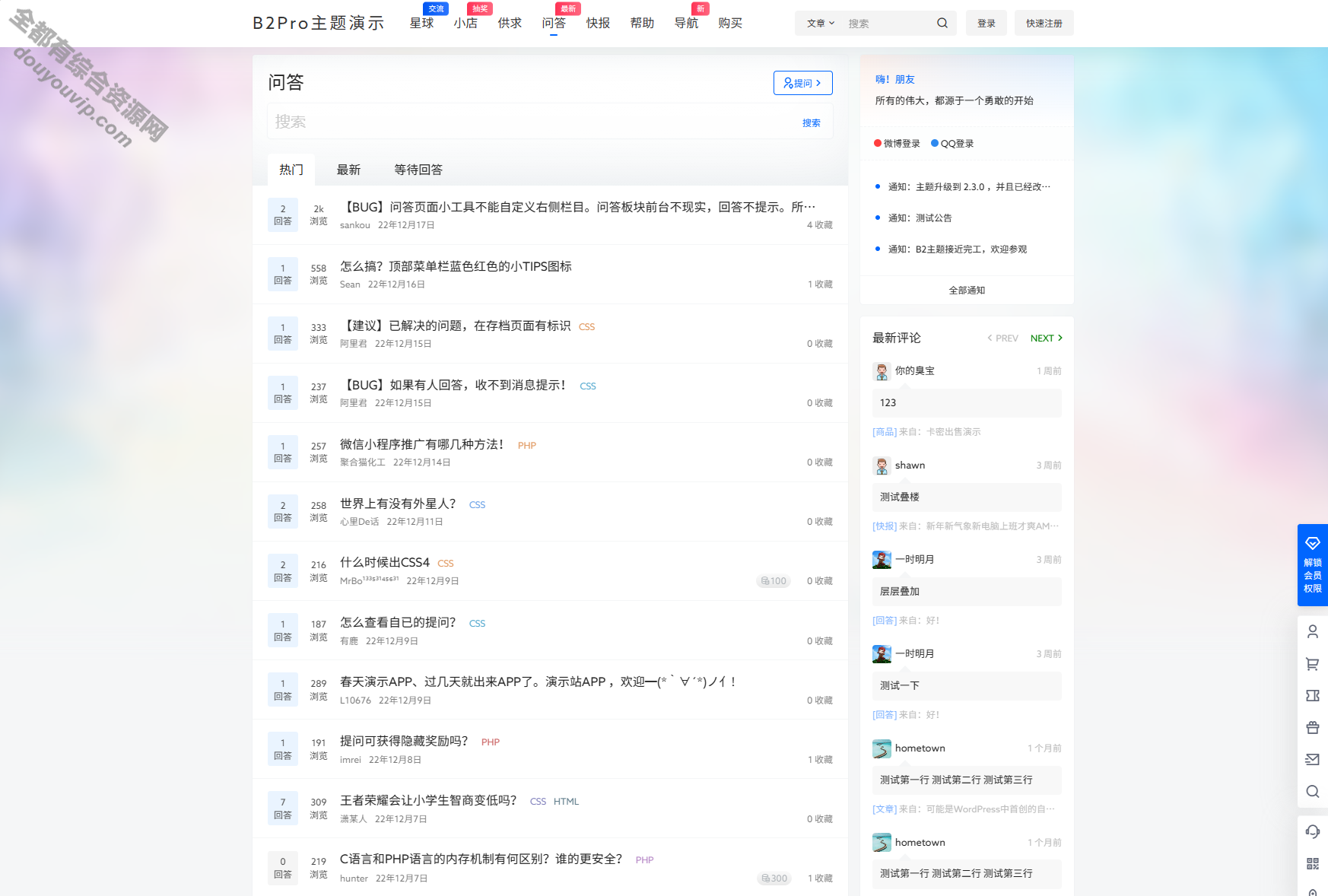Open the 购买 nav menu item
Image resolution: width=1328 pixels, height=896 pixels.
click(x=730, y=23)
